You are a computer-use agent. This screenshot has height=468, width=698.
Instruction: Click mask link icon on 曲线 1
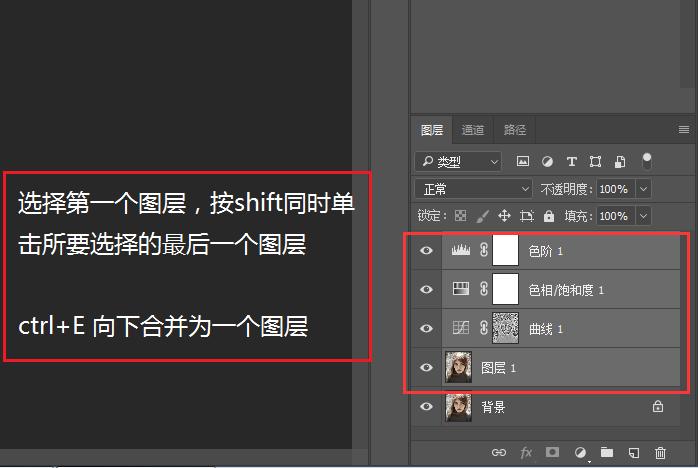(x=484, y=328)
